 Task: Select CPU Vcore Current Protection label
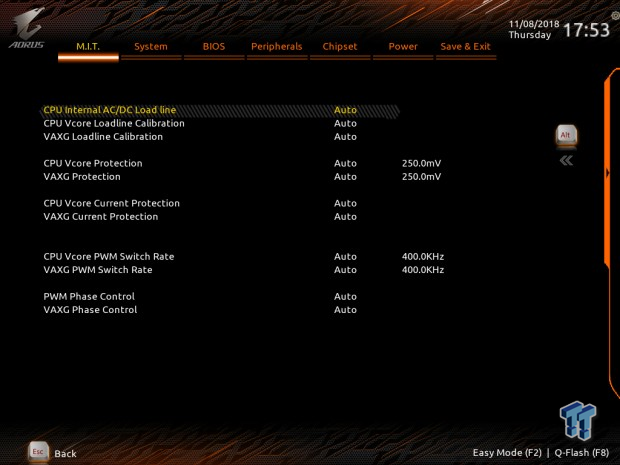(x=112, y=203)
